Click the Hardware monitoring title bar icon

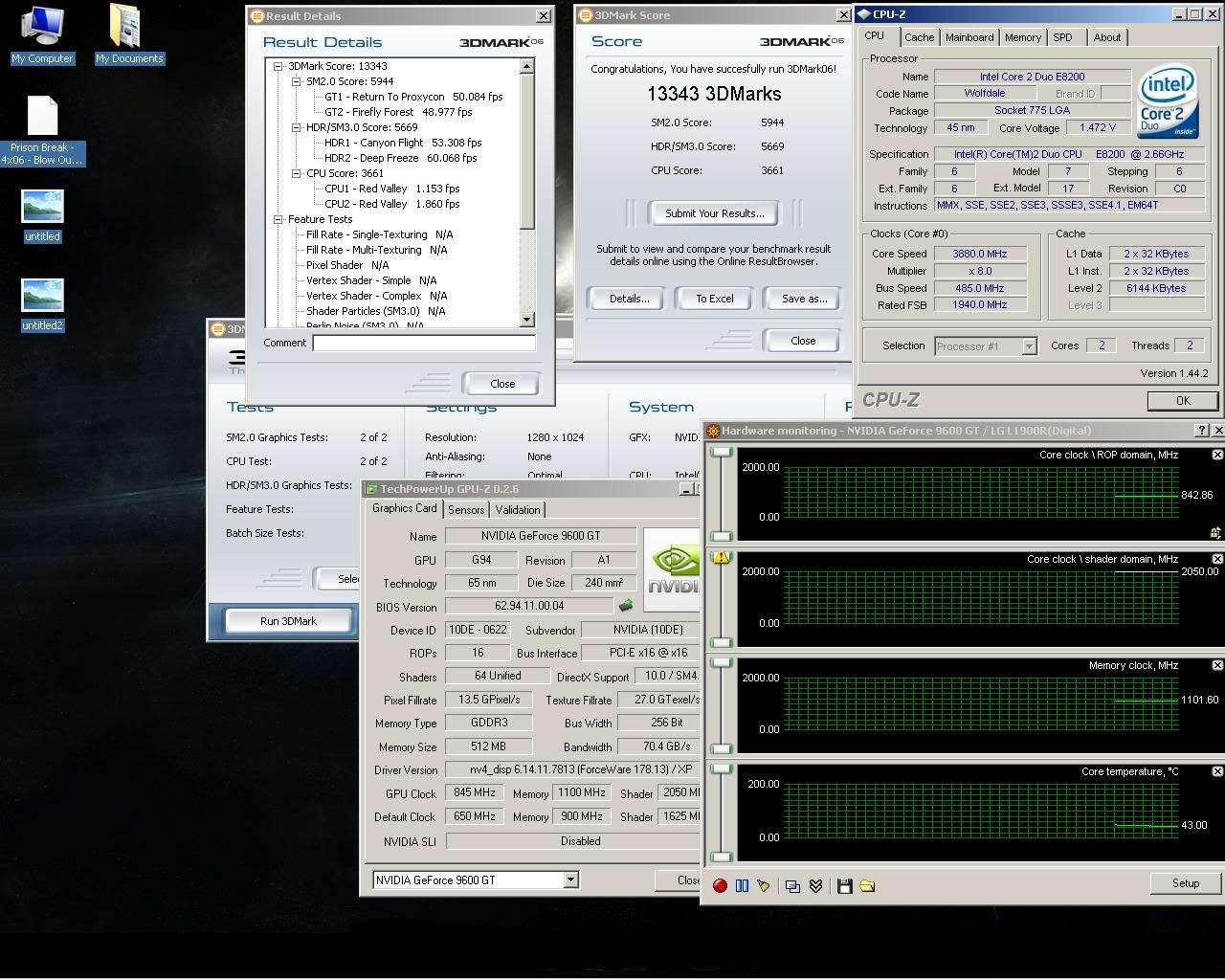point(713,431)
